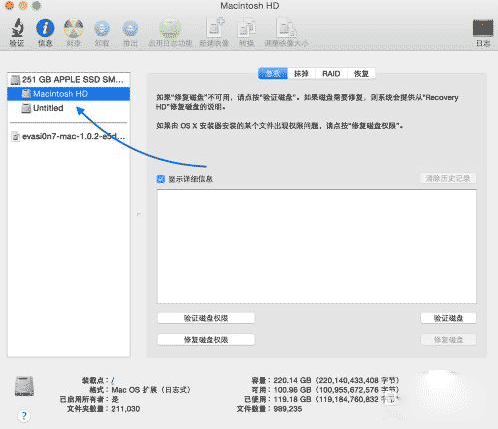498x429 pixels.
Task: Switch to the Restore (恢复) tab
Action: click(361, 74)
